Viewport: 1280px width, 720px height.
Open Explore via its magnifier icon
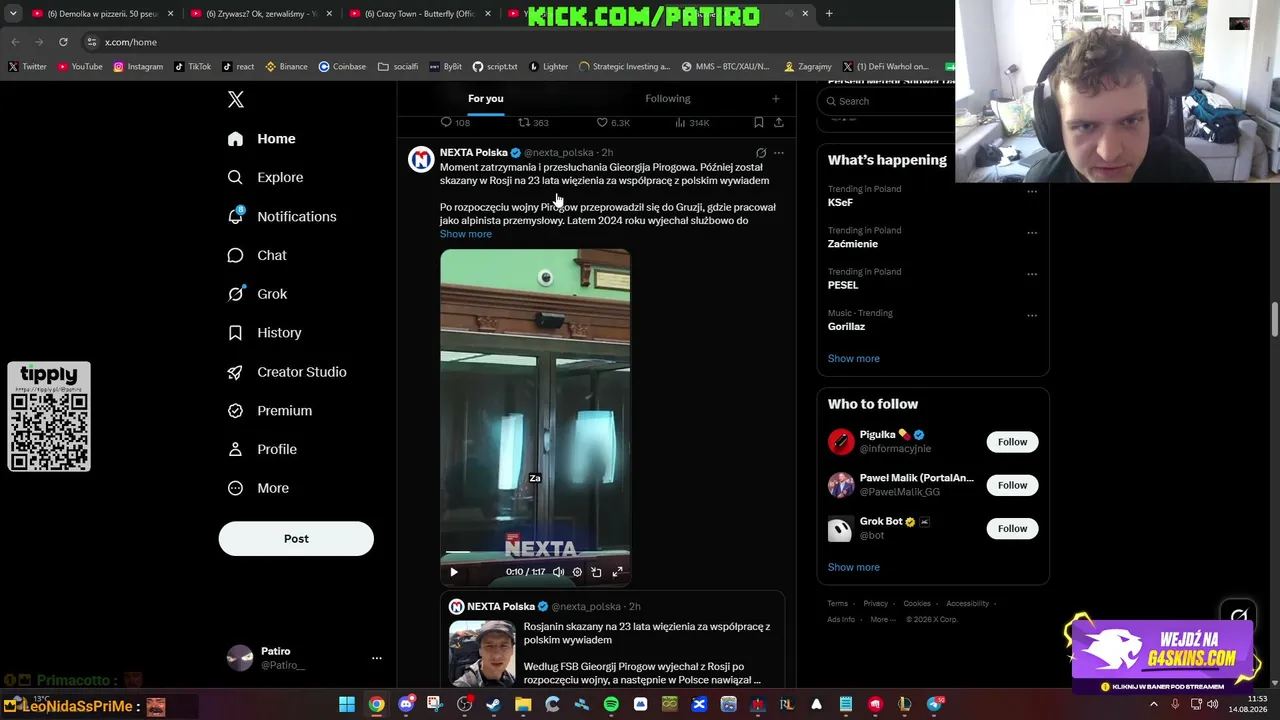click(235, 177)
